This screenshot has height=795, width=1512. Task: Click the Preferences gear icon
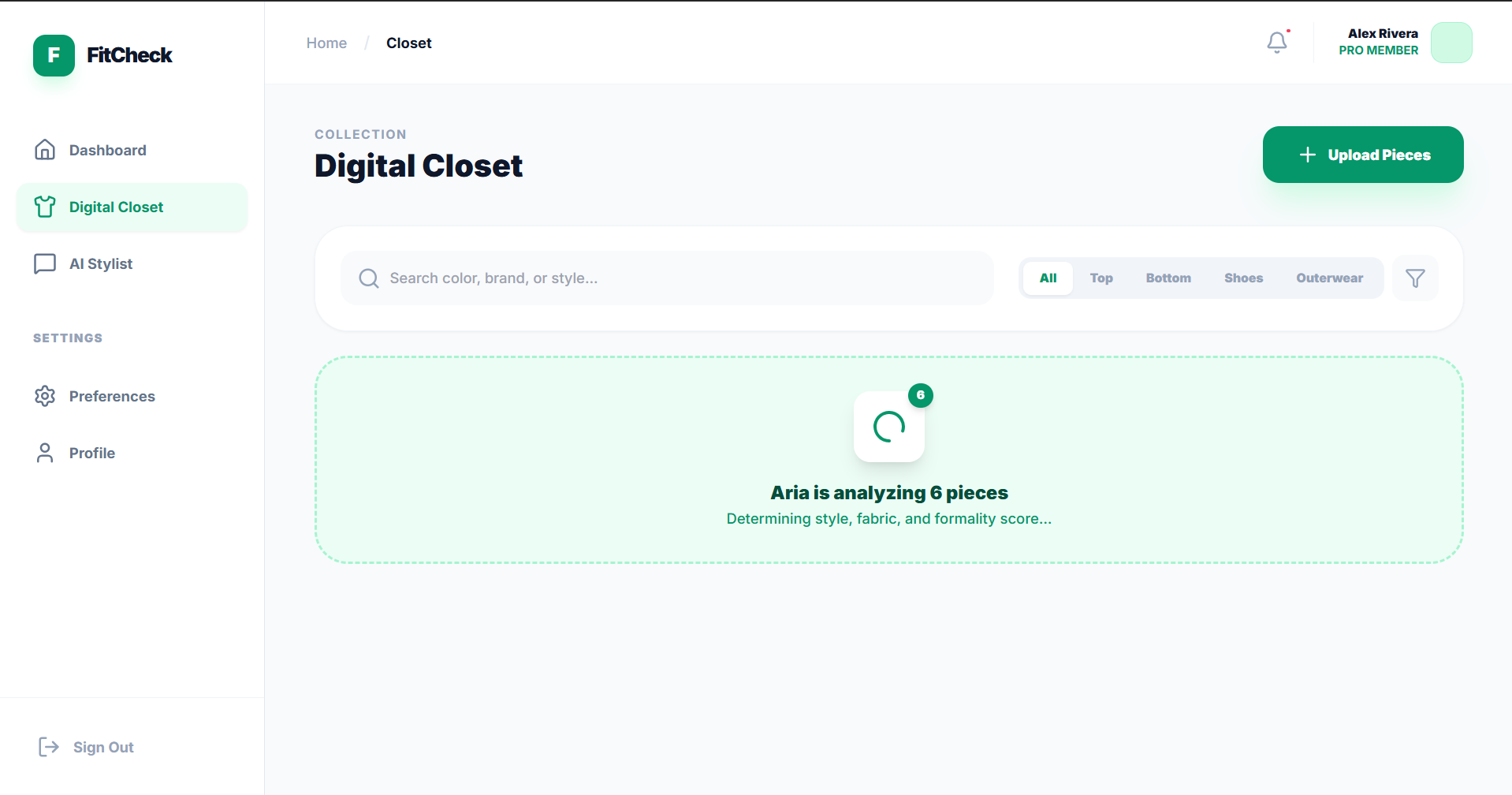click(45, 396)
